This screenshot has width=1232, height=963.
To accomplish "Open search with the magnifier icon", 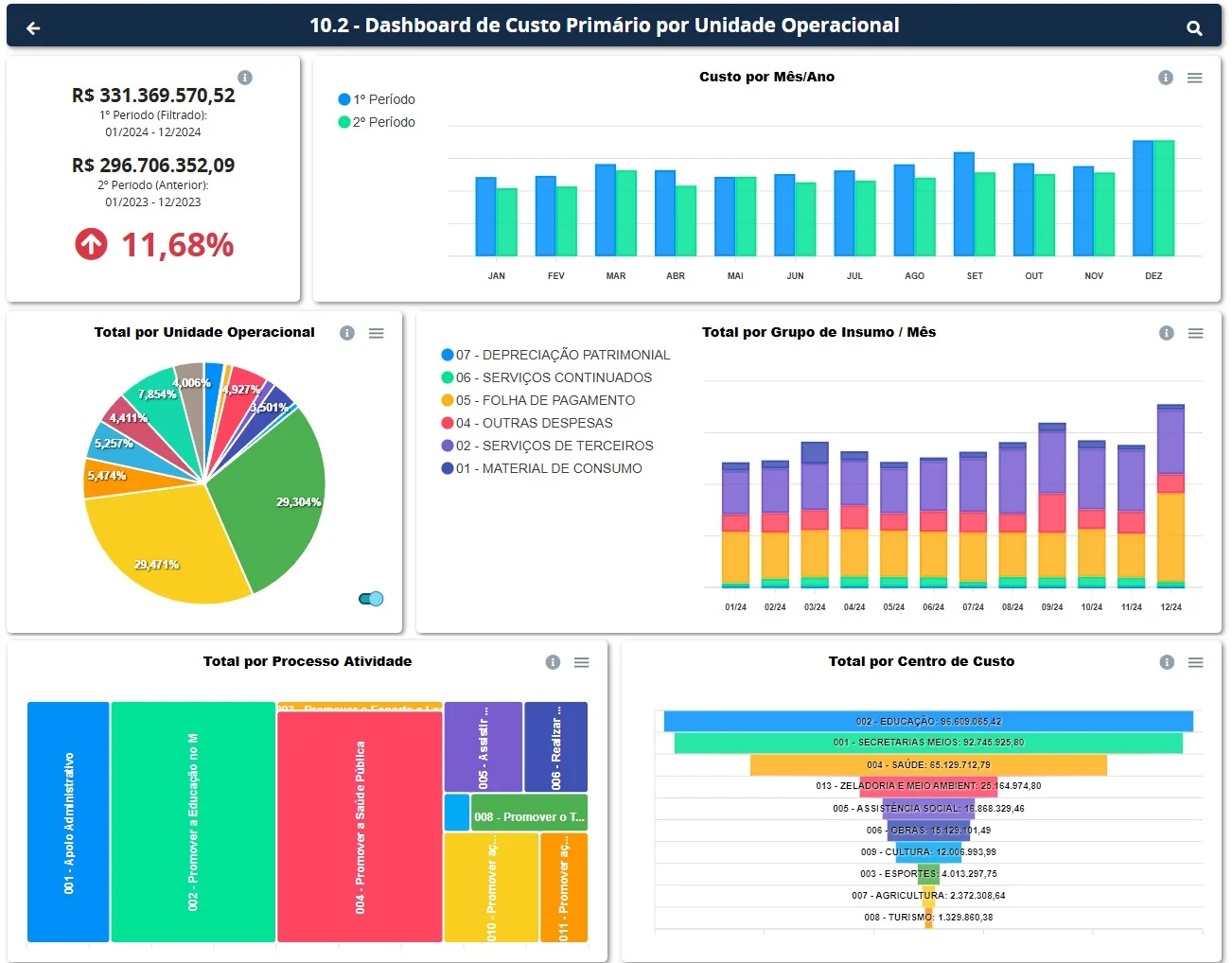I will [1194, 28].
